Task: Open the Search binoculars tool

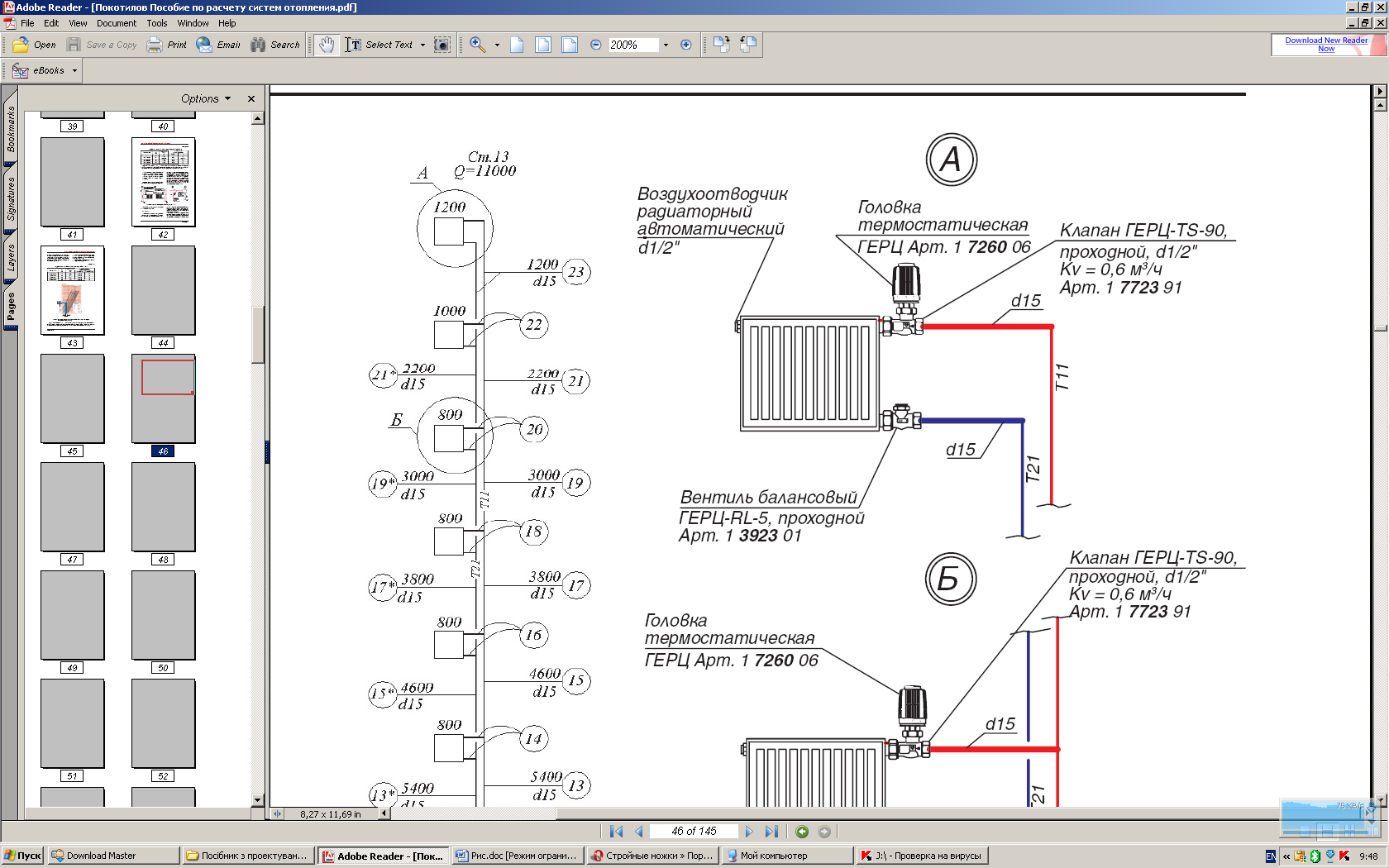Action: 275,45
